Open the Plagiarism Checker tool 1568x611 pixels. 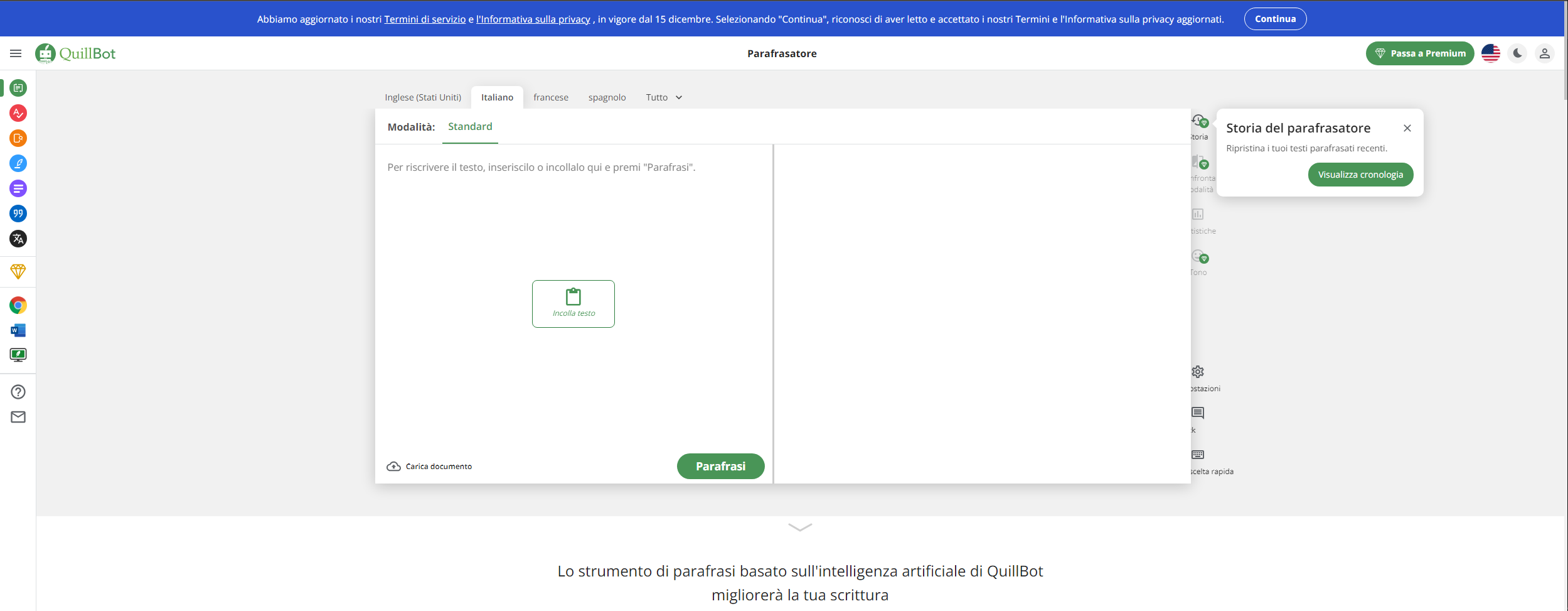coord(18,138)
